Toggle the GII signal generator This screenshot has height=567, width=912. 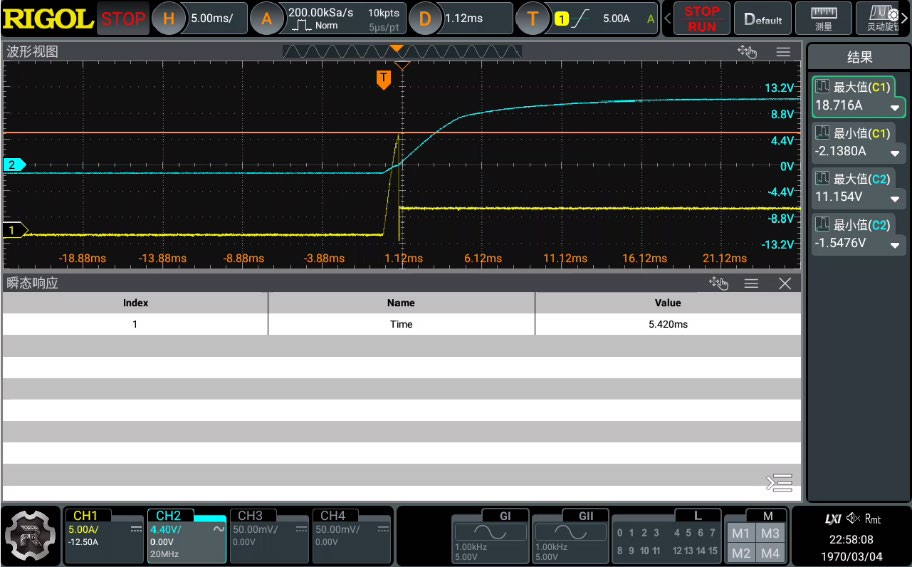pos(571,536)
